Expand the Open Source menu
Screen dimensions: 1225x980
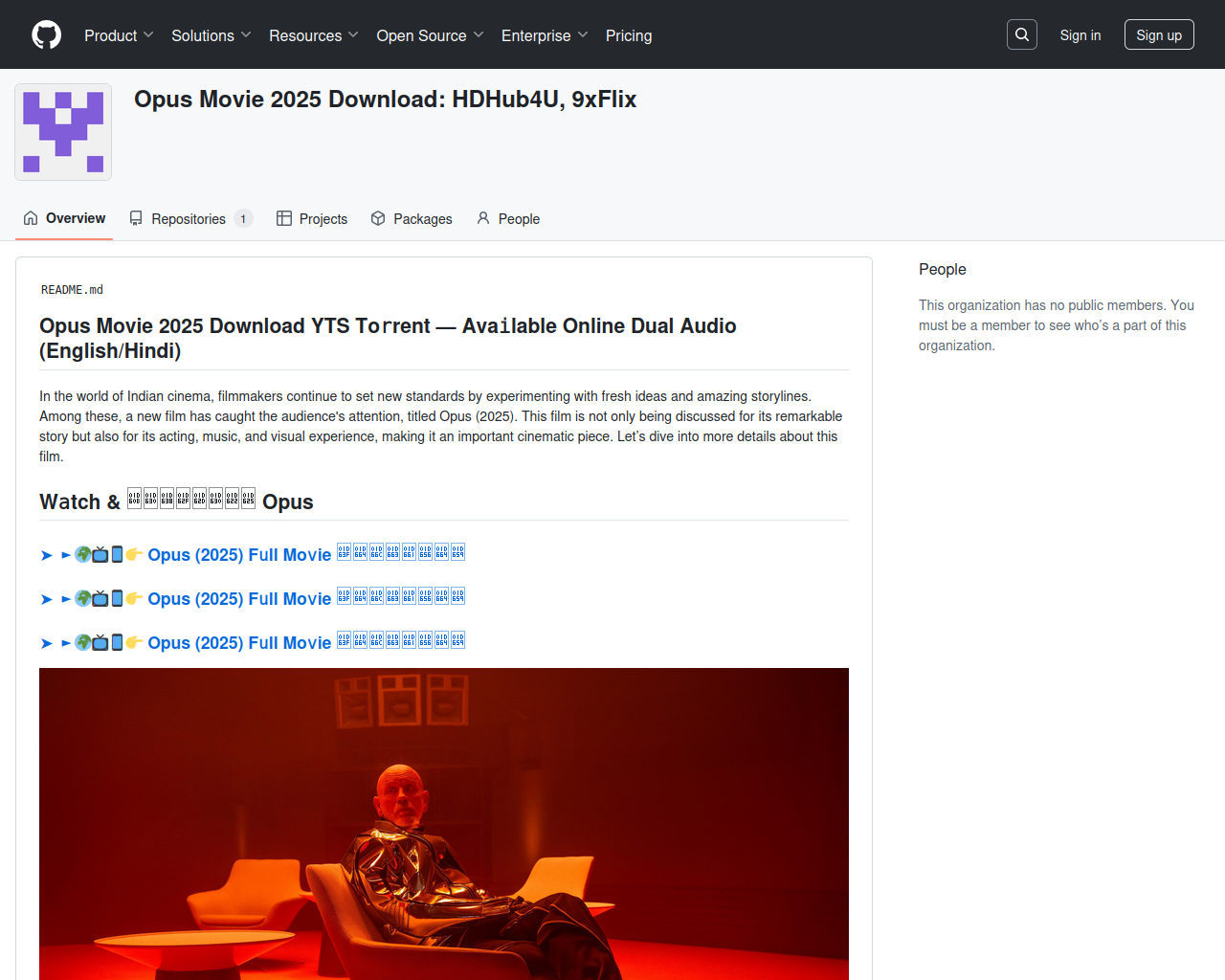pyautogui.click(x=431, y=35)
